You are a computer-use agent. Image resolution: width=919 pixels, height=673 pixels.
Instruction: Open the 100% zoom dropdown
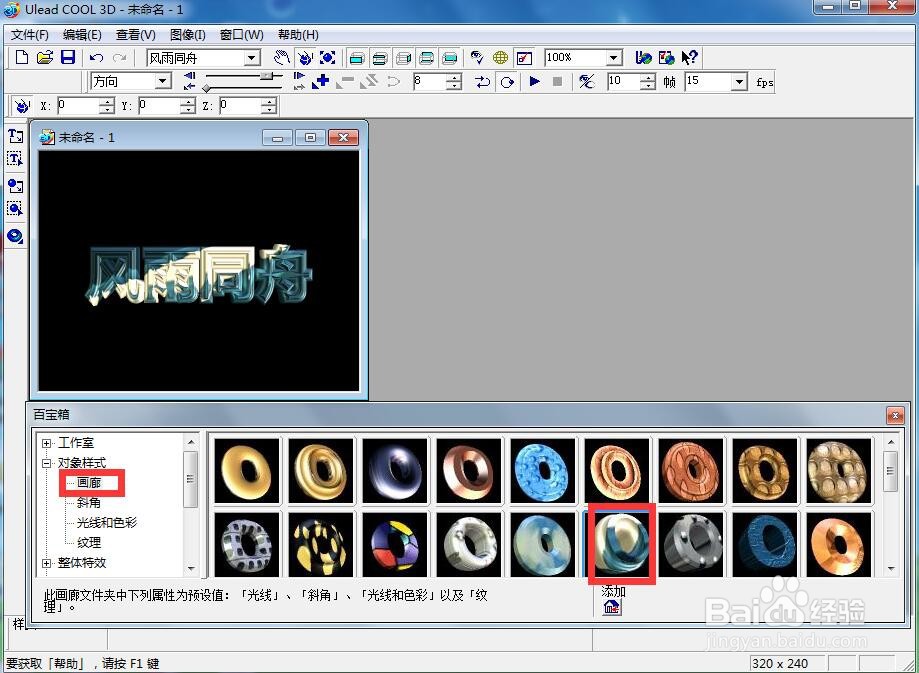point(614,58)
